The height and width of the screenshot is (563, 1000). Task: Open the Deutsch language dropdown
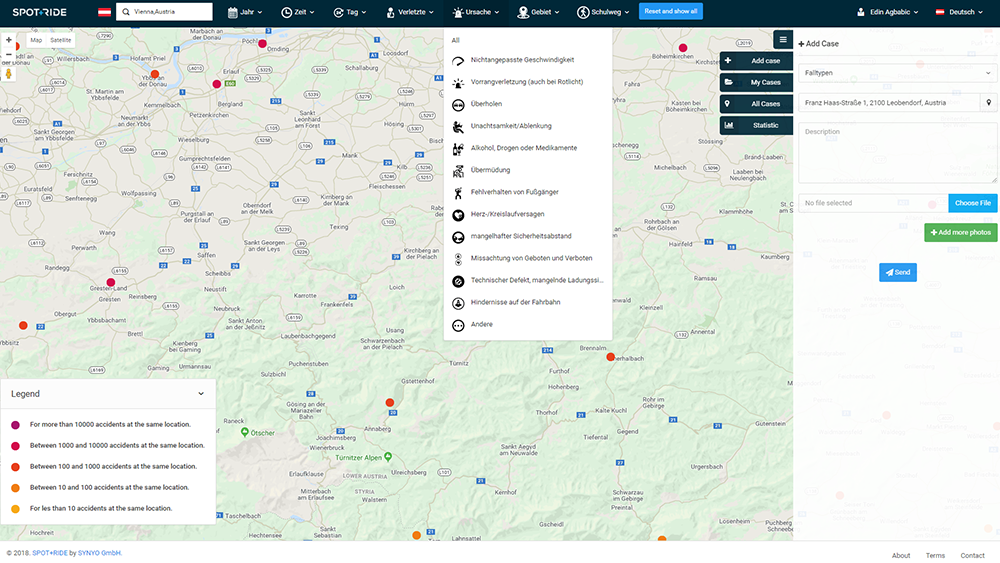click(960, 12)
